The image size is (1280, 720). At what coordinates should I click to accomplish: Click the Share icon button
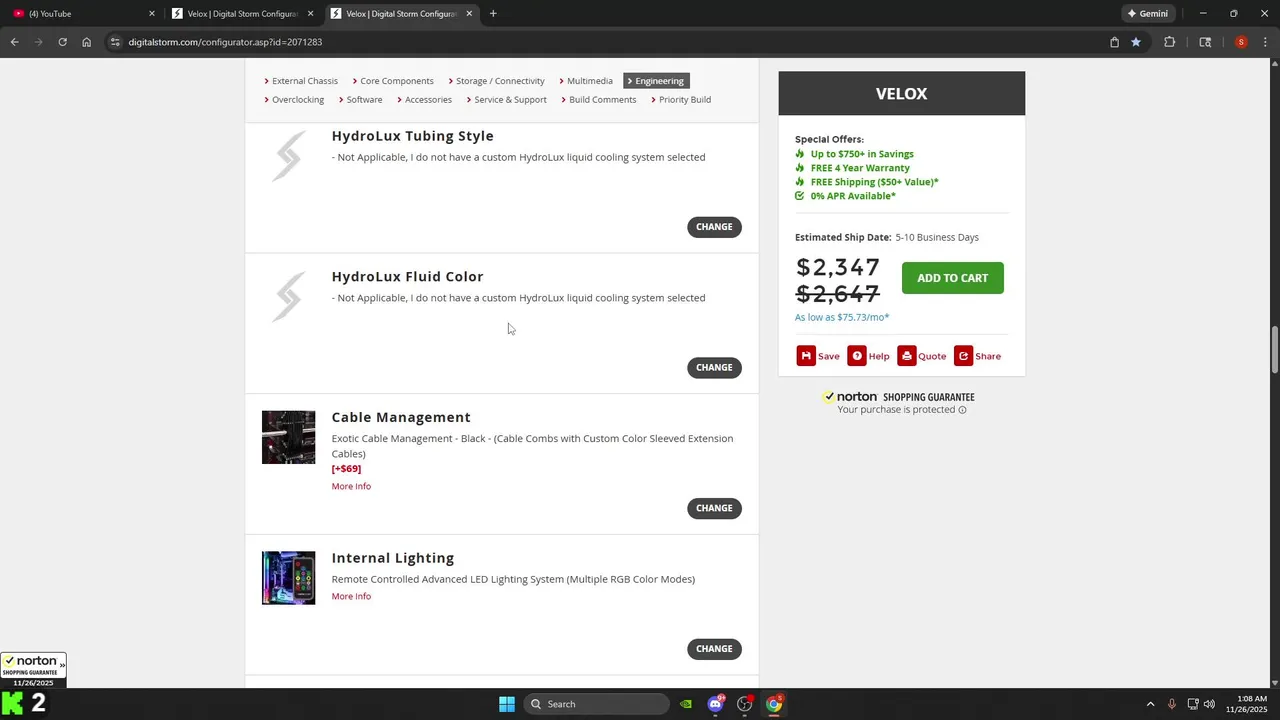tap(963, 356)
